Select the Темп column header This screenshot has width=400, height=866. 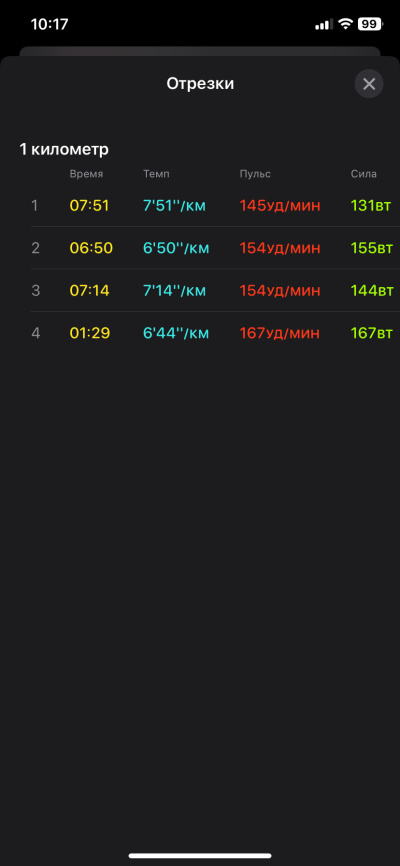[156, 174]
